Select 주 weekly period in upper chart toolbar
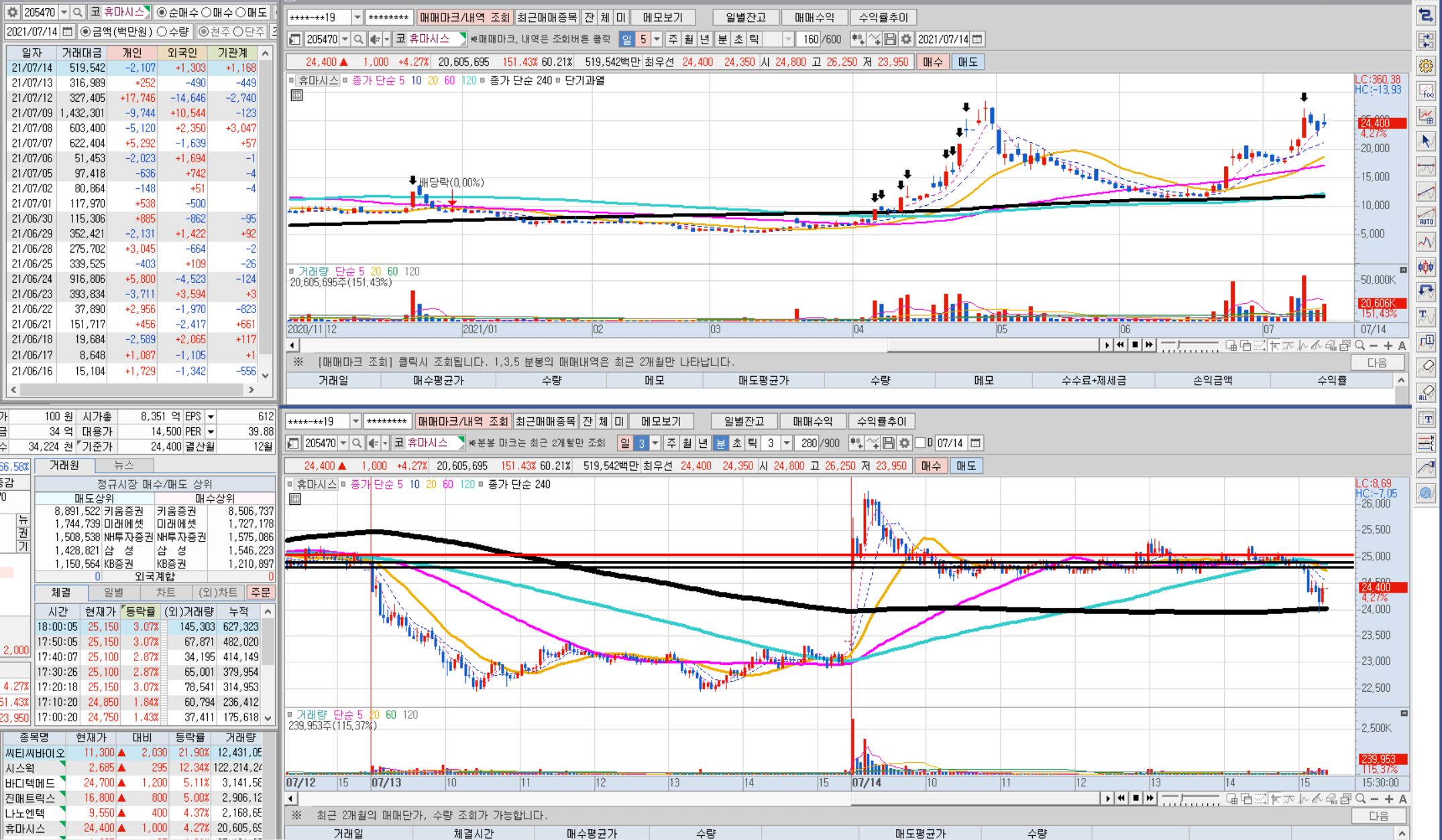The image size is (1442, 840). pyautogui.click(x=673, y=40)
